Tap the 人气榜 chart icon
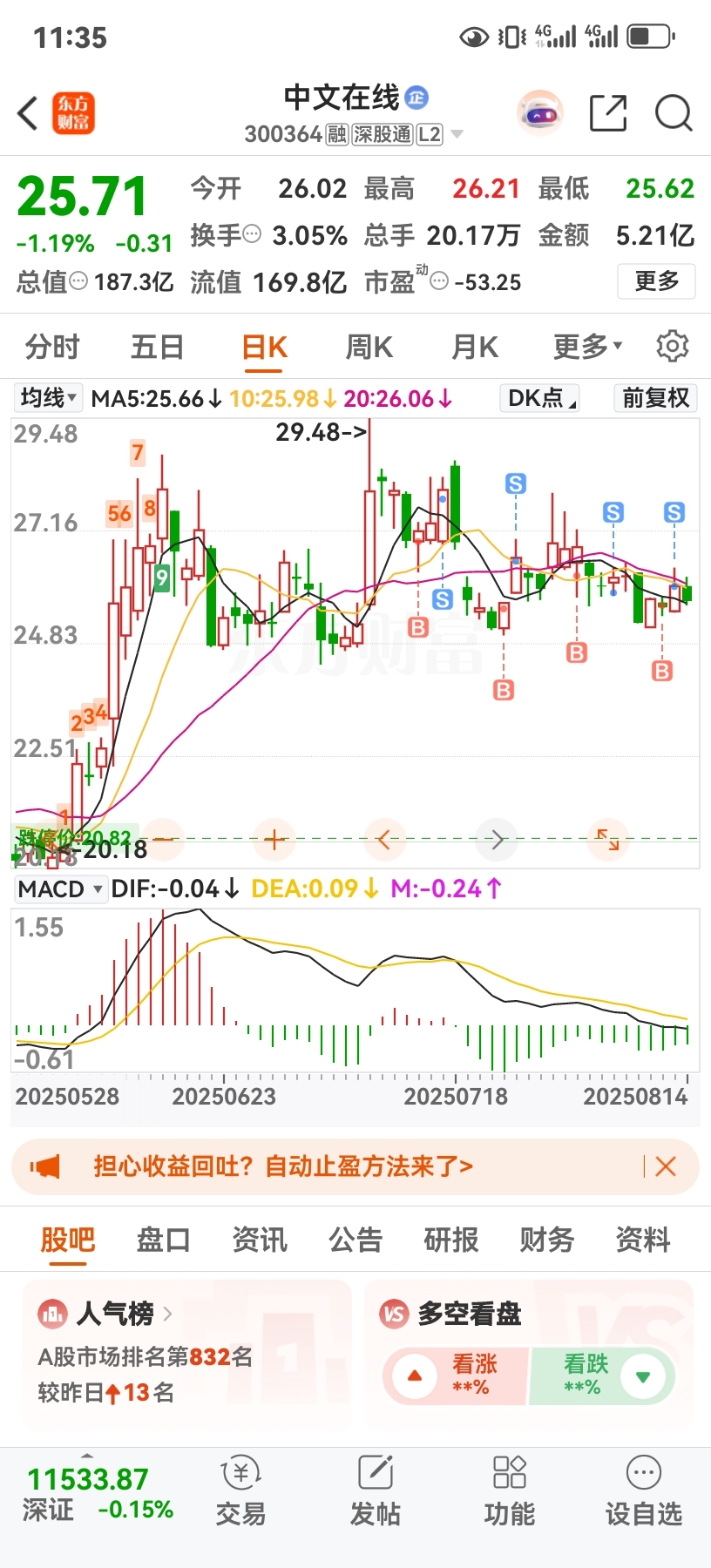Screen dimensions: 711x1568 click(52, 1314)
